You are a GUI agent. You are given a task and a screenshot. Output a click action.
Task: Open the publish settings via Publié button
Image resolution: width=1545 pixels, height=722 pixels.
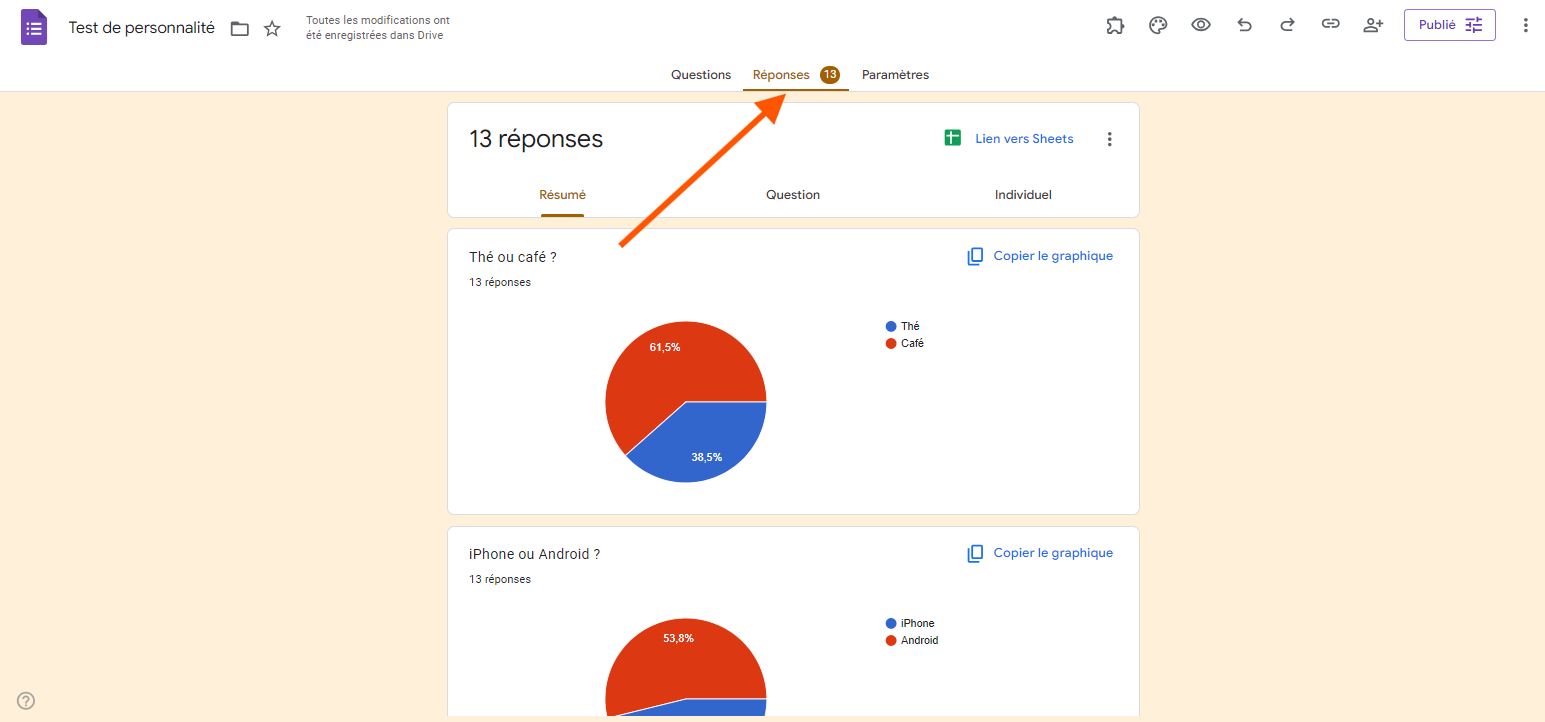coord(1450,24)
